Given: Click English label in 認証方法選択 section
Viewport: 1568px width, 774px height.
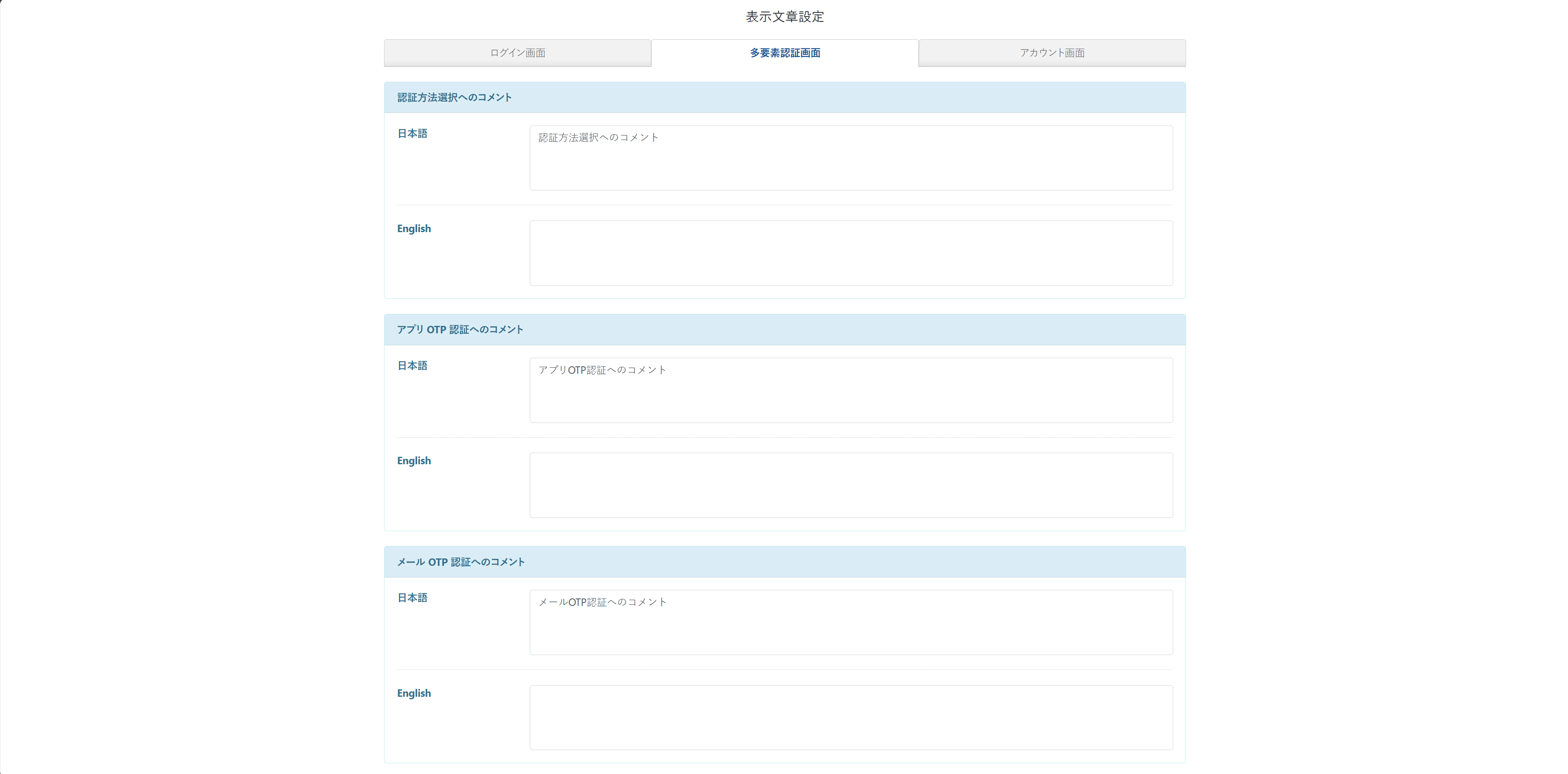Looking at the screenshot, I should [414, 229].
